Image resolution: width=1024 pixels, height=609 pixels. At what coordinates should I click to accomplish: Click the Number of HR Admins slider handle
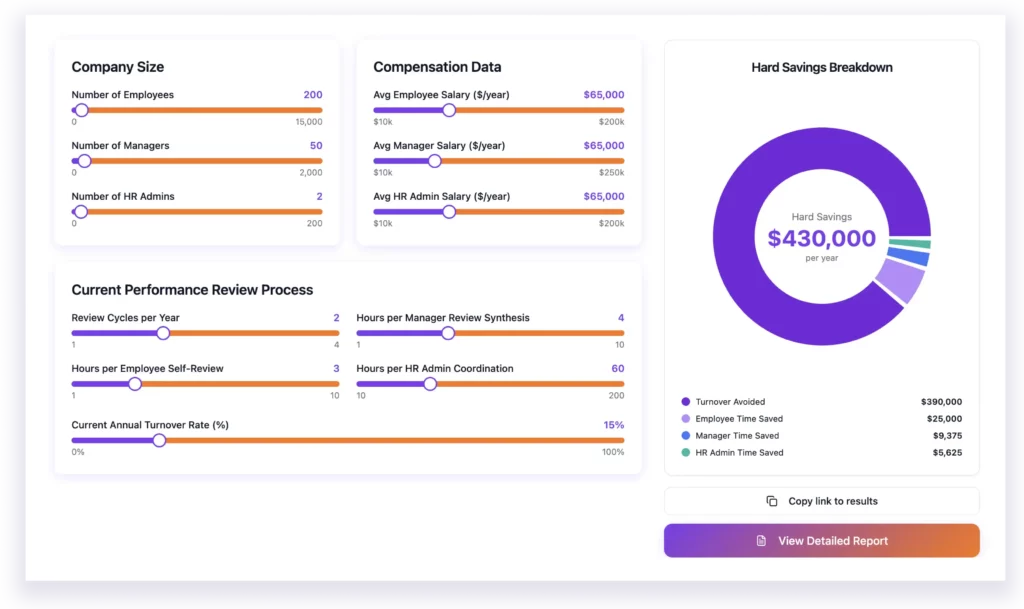[81, 212]
